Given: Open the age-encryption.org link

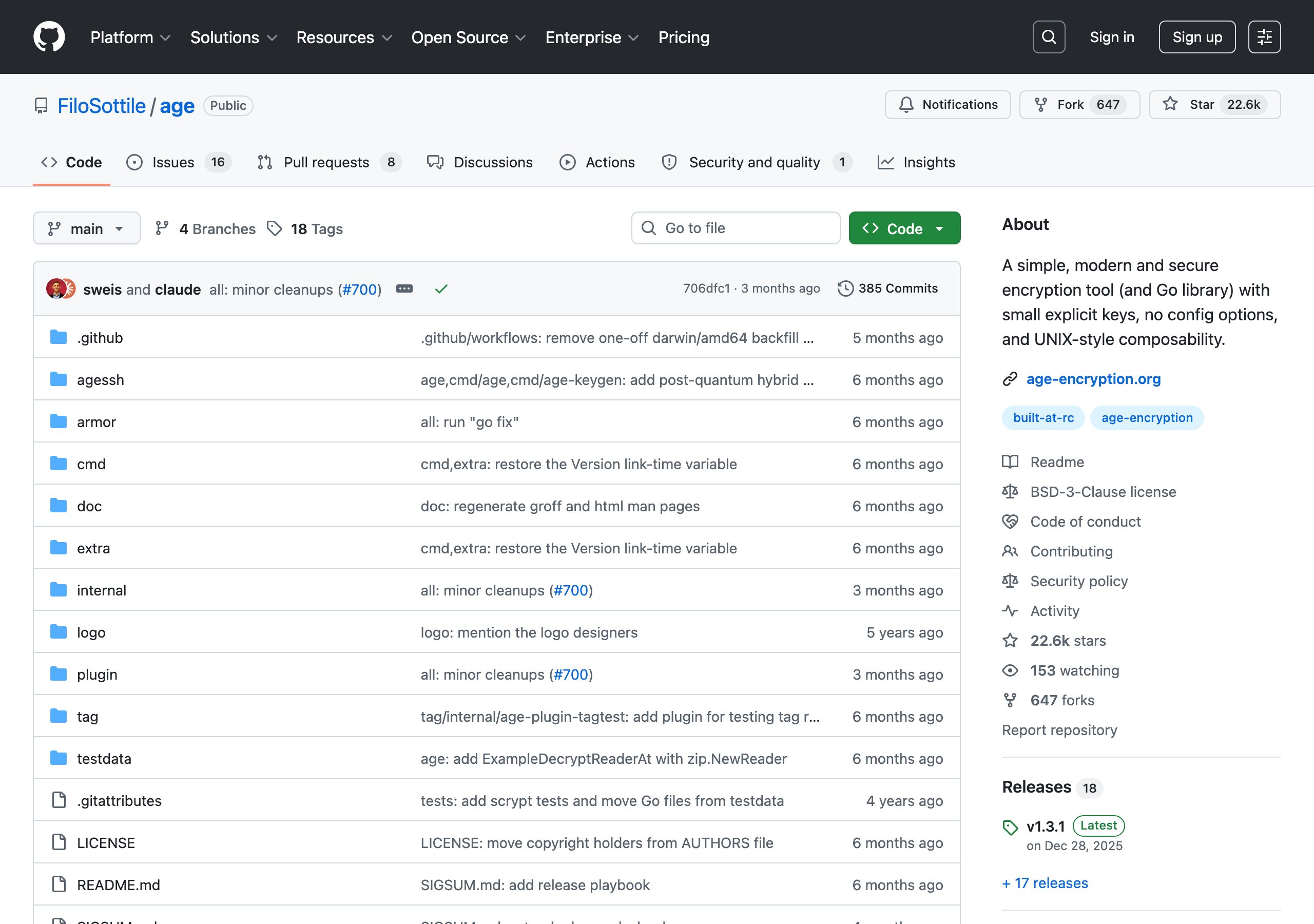Looking at the screenshot, I should pos(1093,379).
